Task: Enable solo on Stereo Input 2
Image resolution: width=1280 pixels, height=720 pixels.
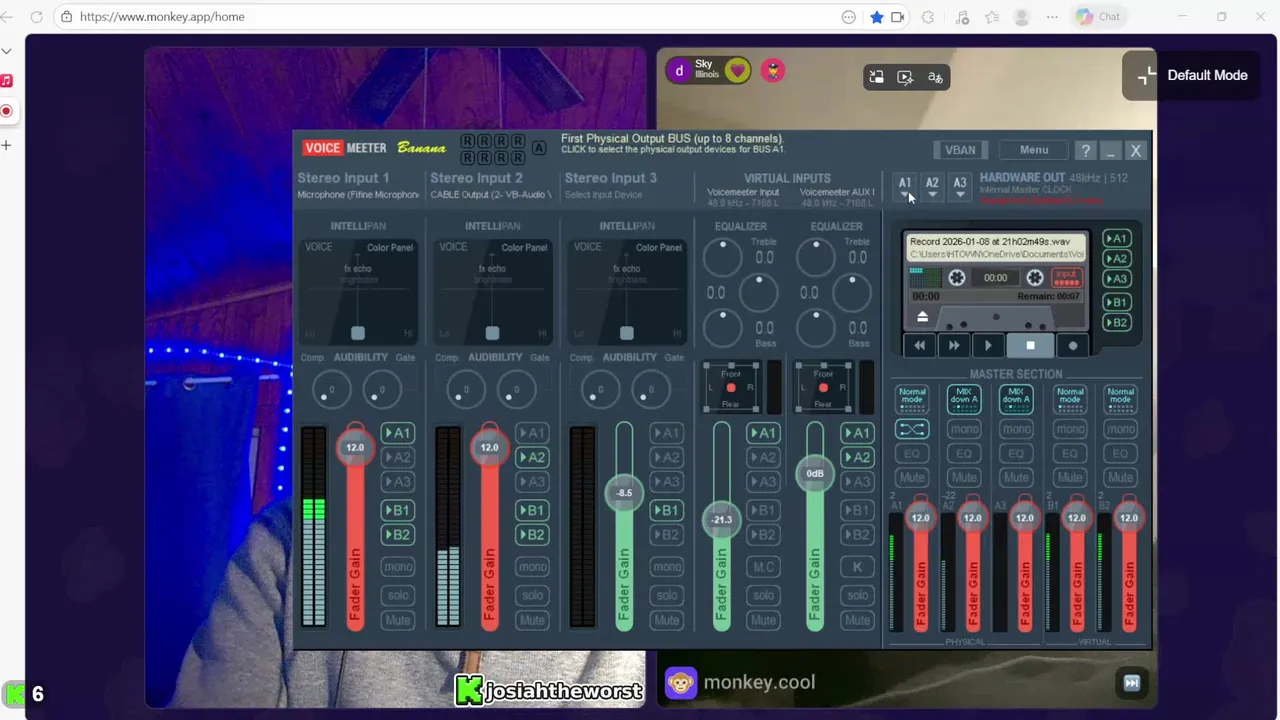Action: (532, 595)
